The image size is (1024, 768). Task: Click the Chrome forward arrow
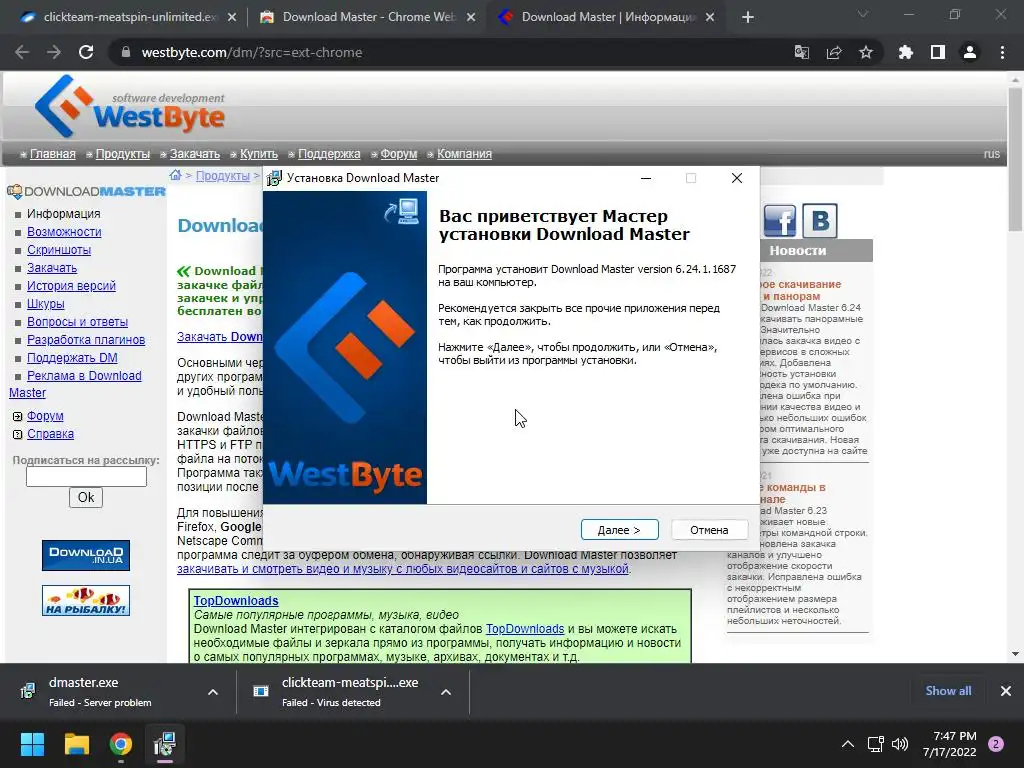[x=54, y=52]
